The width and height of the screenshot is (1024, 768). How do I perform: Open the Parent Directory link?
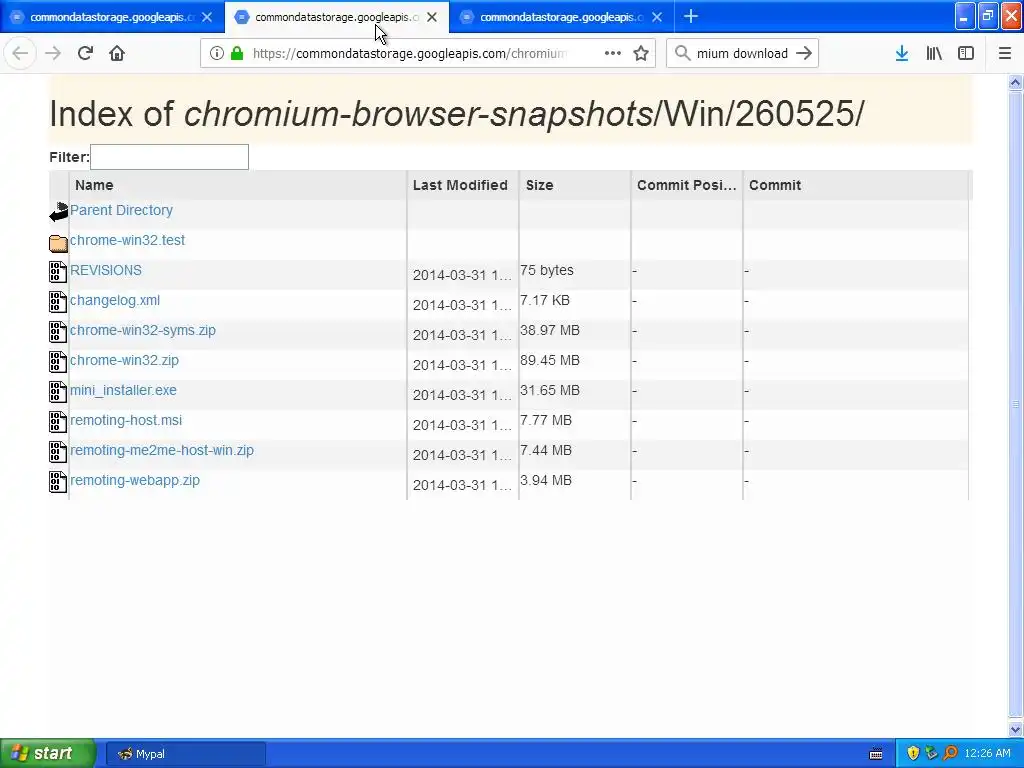coord(121,210)
